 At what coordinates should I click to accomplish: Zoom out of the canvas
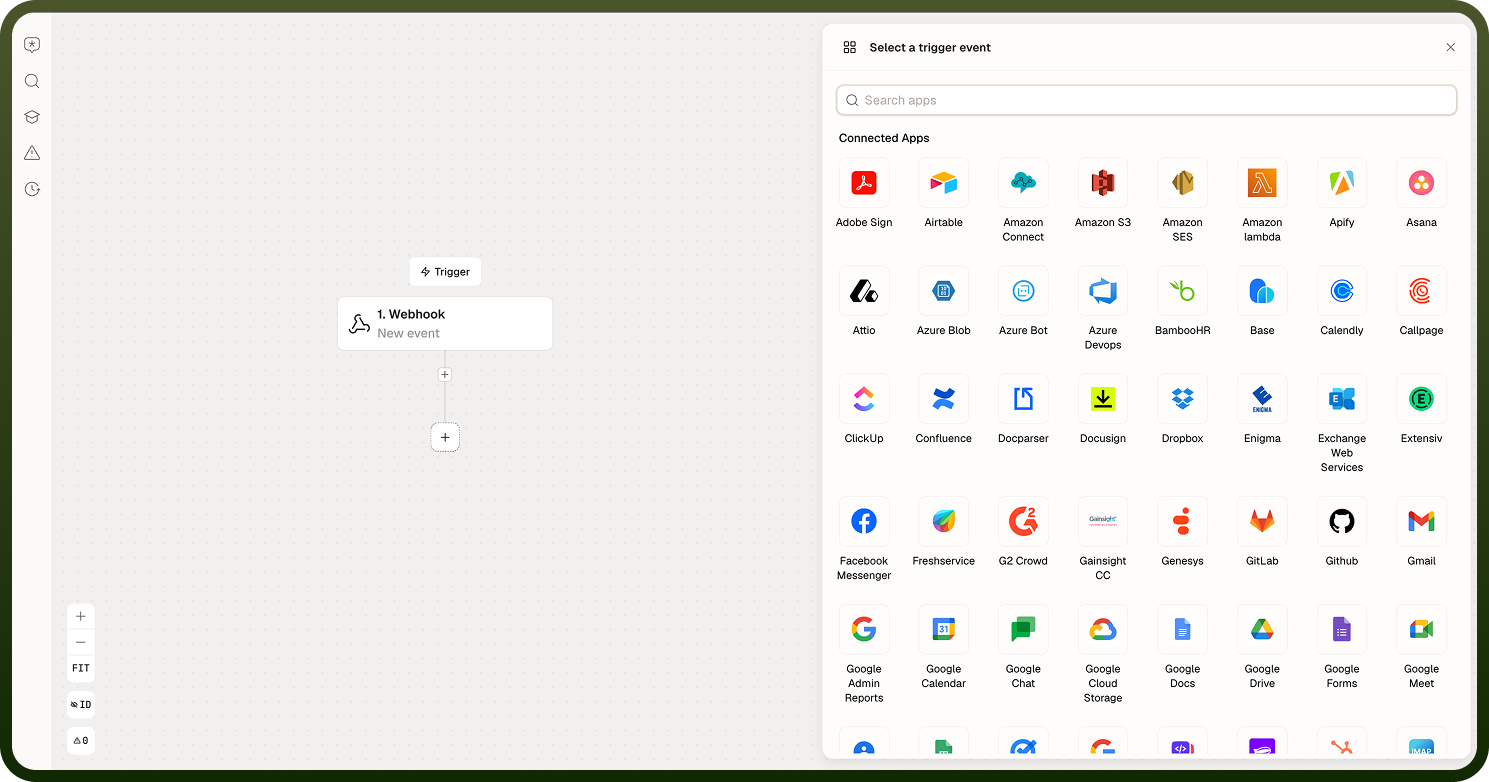(x=81, y=642)
